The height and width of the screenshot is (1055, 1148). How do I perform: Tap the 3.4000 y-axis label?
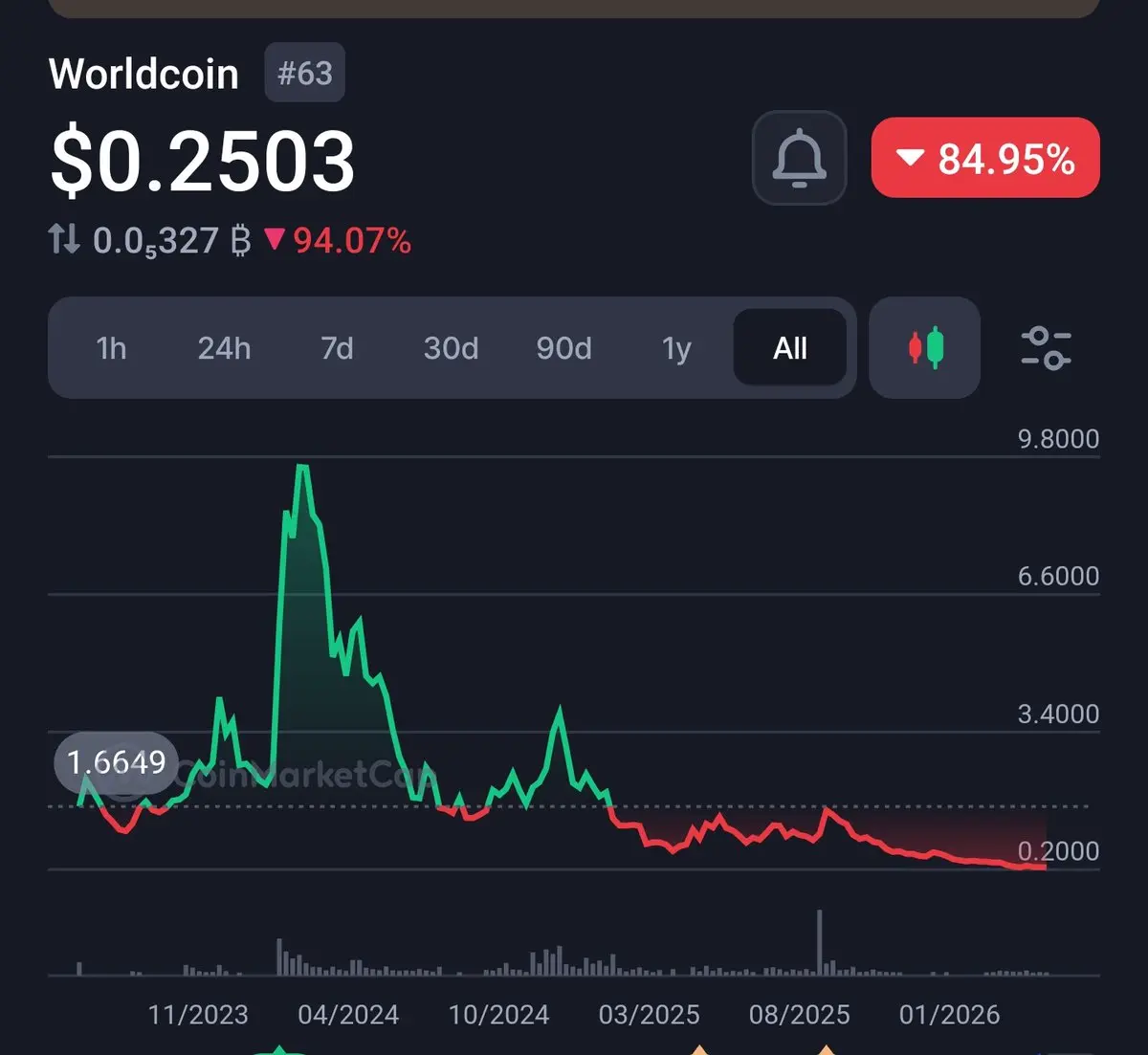(x=1058, y=714)
